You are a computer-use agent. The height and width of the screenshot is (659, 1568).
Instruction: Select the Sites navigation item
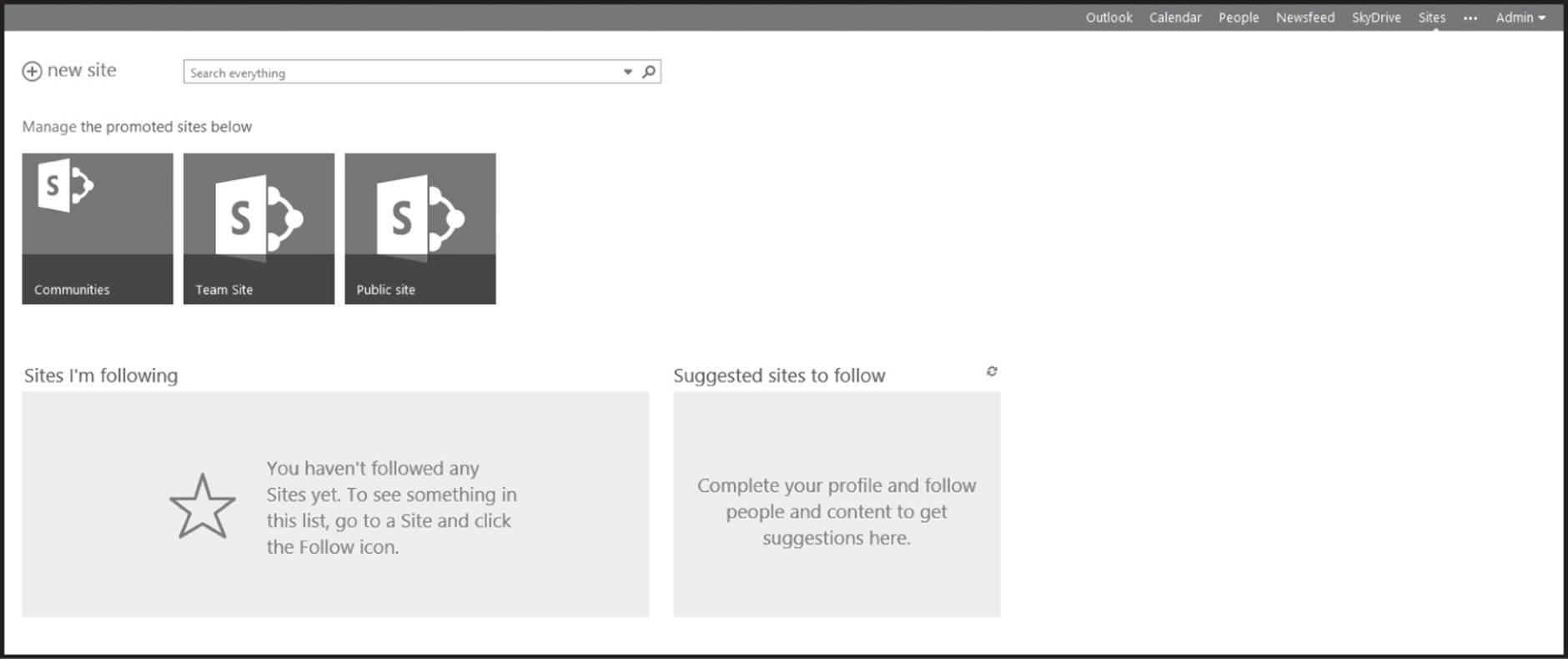coord(1432,18)
